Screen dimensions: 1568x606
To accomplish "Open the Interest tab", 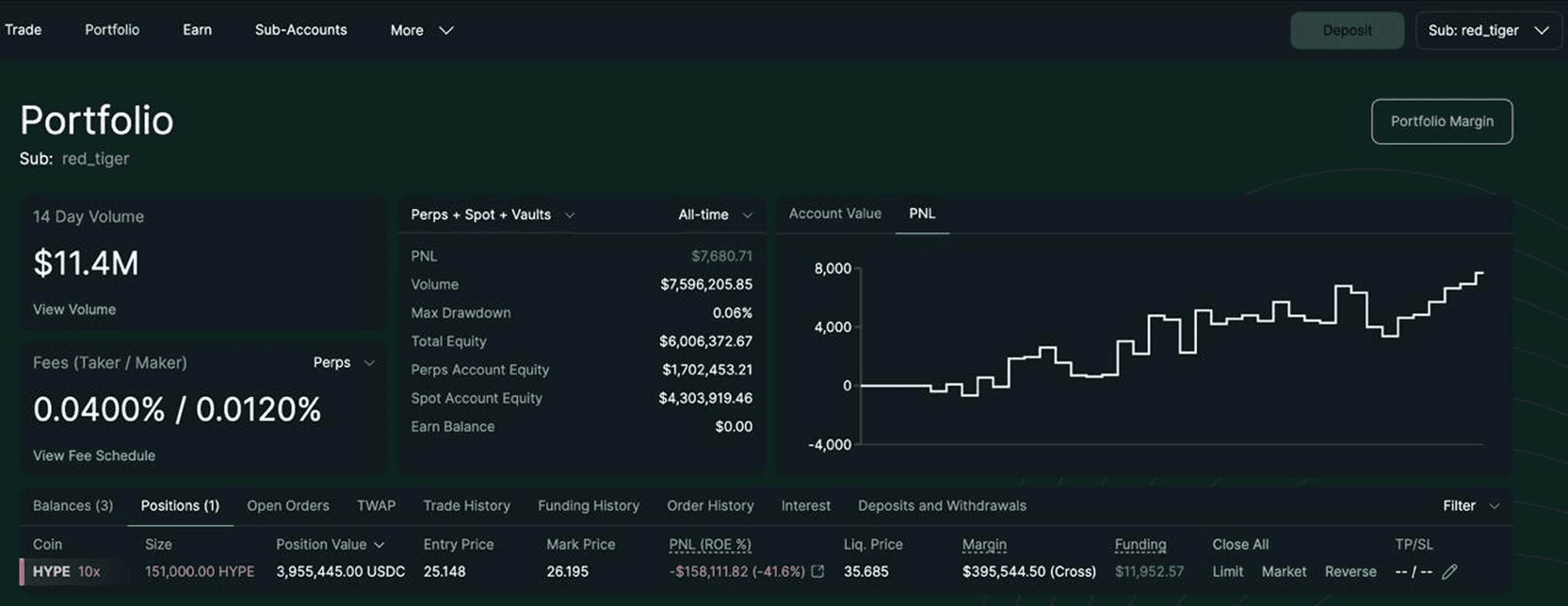I will [806, 506].
